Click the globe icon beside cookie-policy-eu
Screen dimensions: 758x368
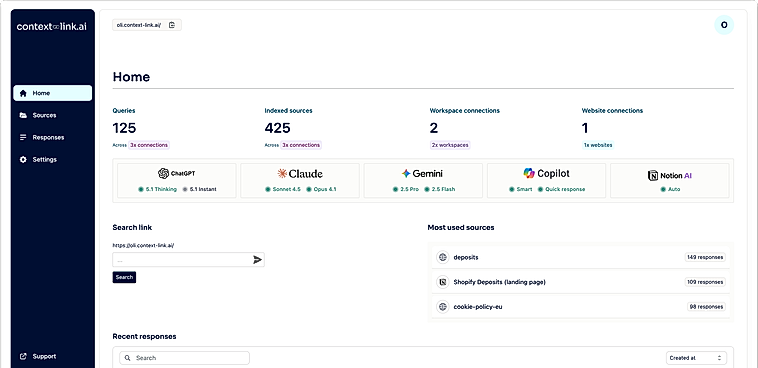[x=442, y=307]
